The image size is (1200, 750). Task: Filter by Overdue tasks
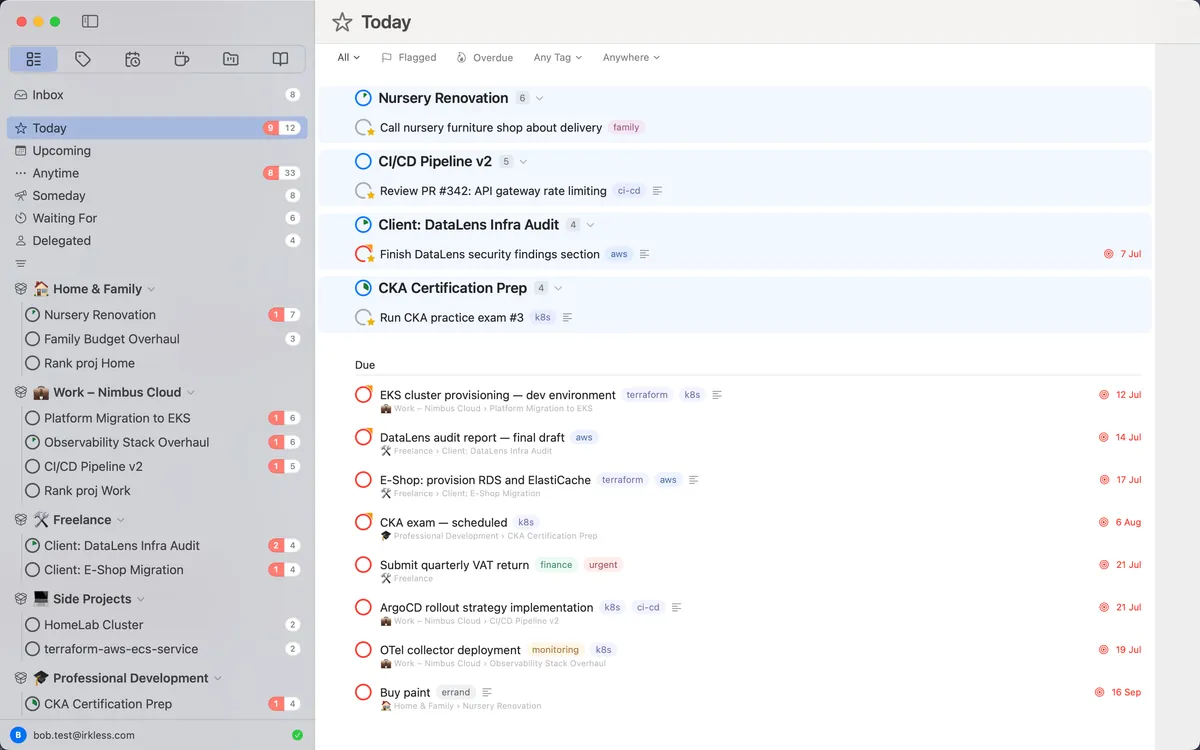(x=485, y=58)
